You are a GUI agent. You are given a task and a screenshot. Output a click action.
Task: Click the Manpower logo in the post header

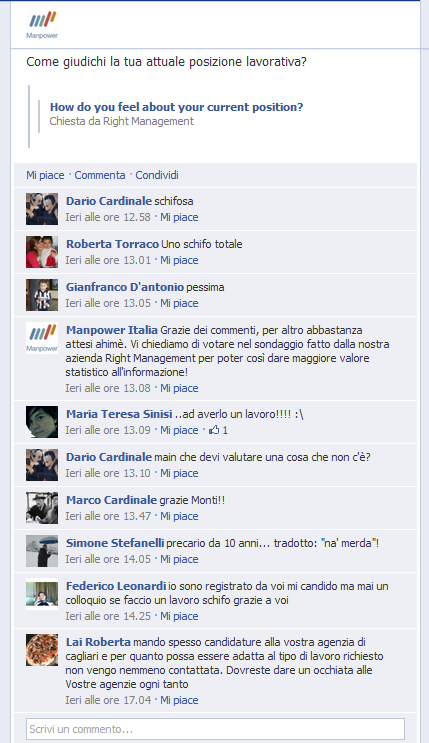pyautogui.click(x=42, y=26)
